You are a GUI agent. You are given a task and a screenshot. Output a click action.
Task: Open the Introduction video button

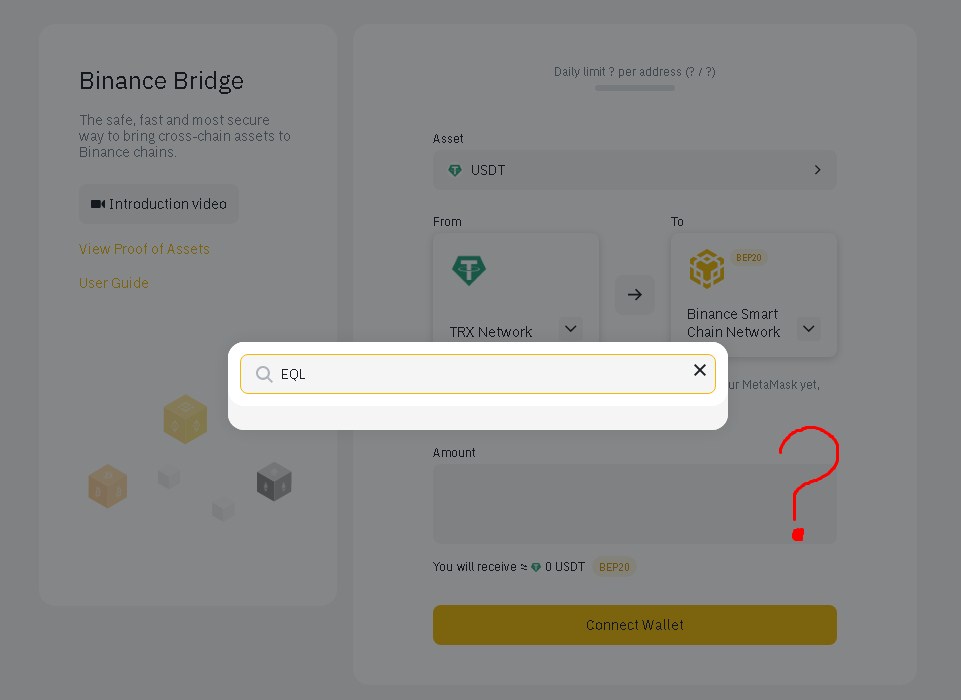point(159,204)
